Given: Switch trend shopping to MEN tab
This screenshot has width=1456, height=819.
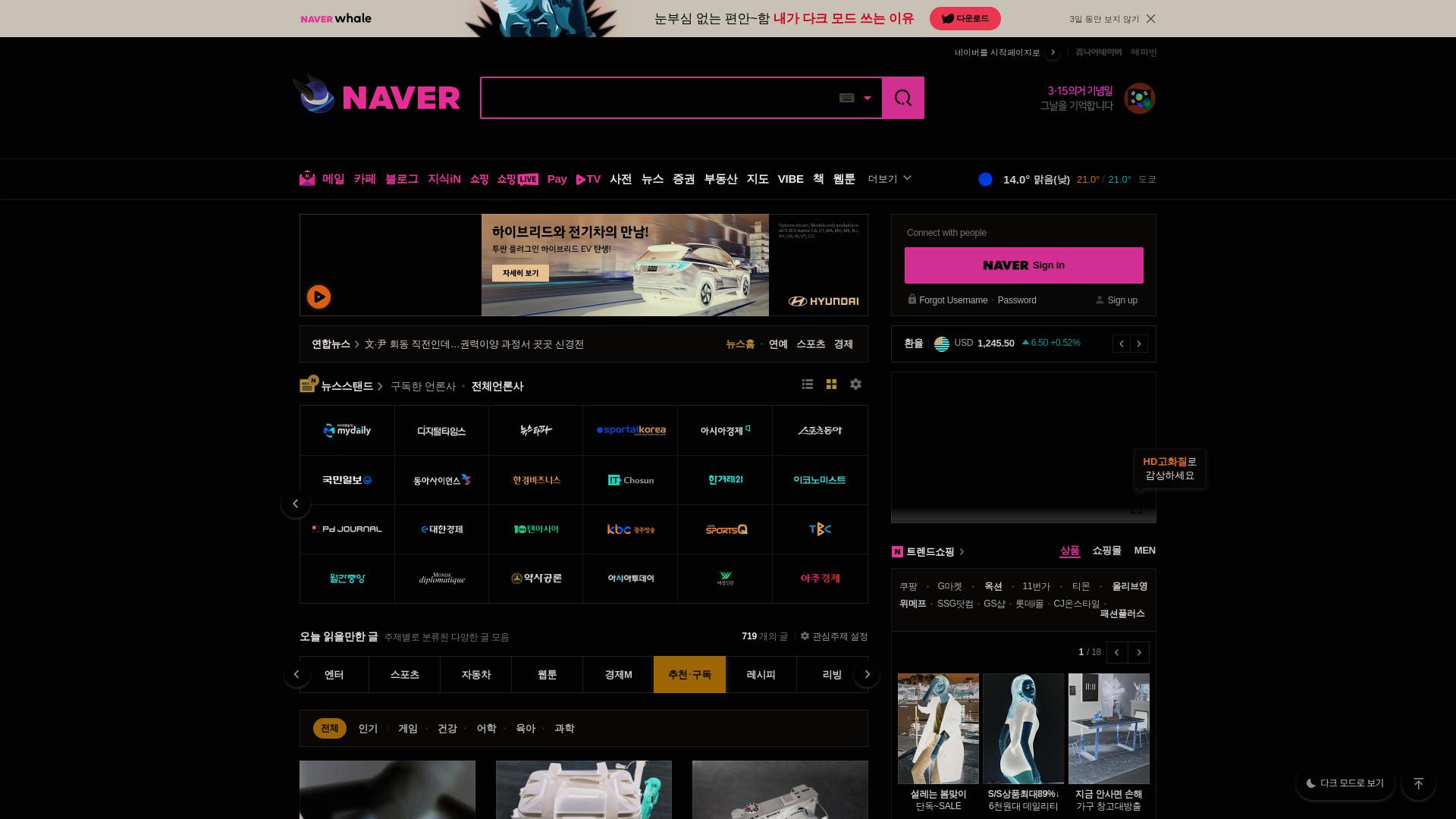Looking at the screenshot, I should click(x=1144, y=551).
